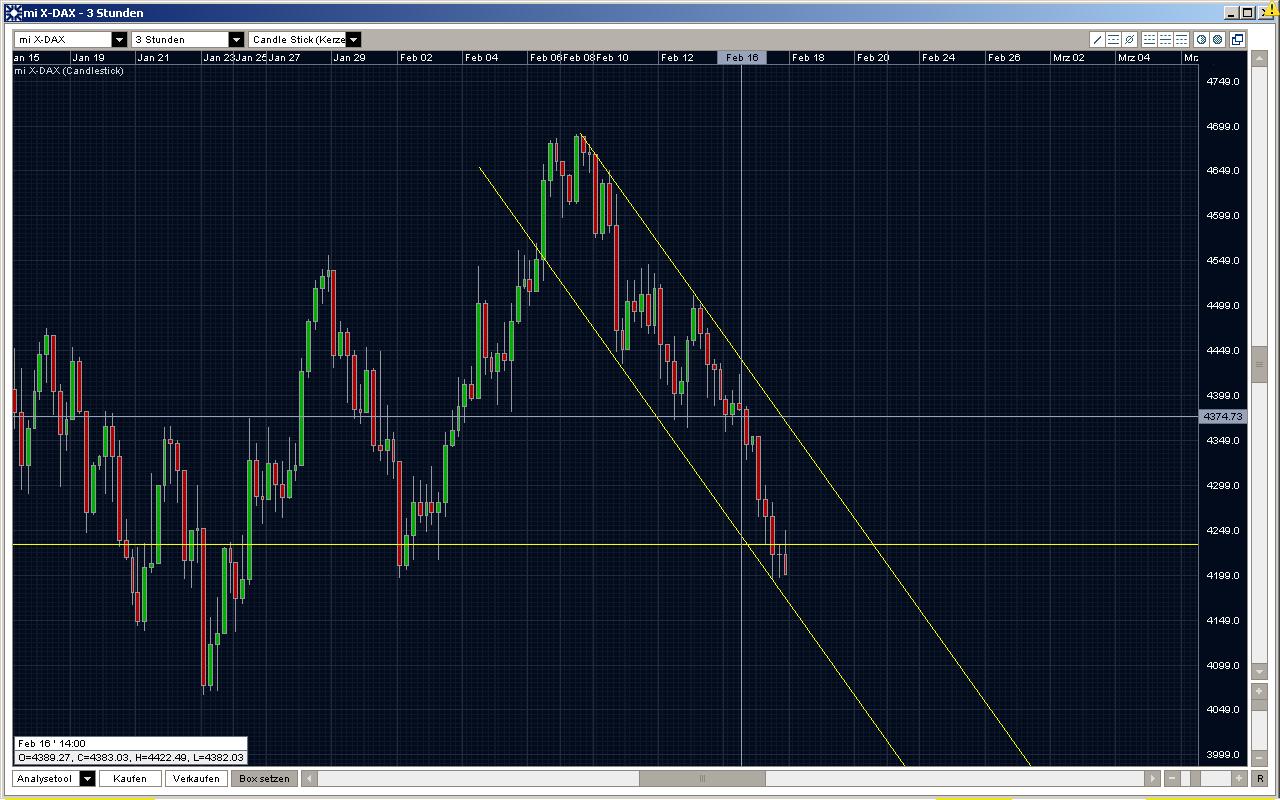Open the mi X-DAX instrument dropdown
Screen dimensions: 1280x800
119,39
